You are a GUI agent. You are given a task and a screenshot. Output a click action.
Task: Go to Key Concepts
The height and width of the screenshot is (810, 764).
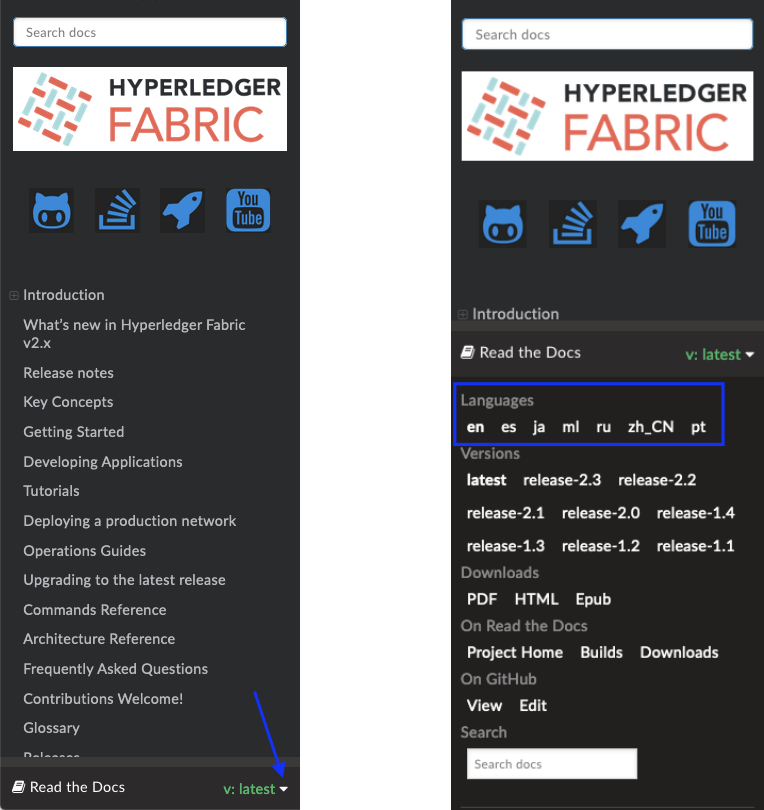68,402
